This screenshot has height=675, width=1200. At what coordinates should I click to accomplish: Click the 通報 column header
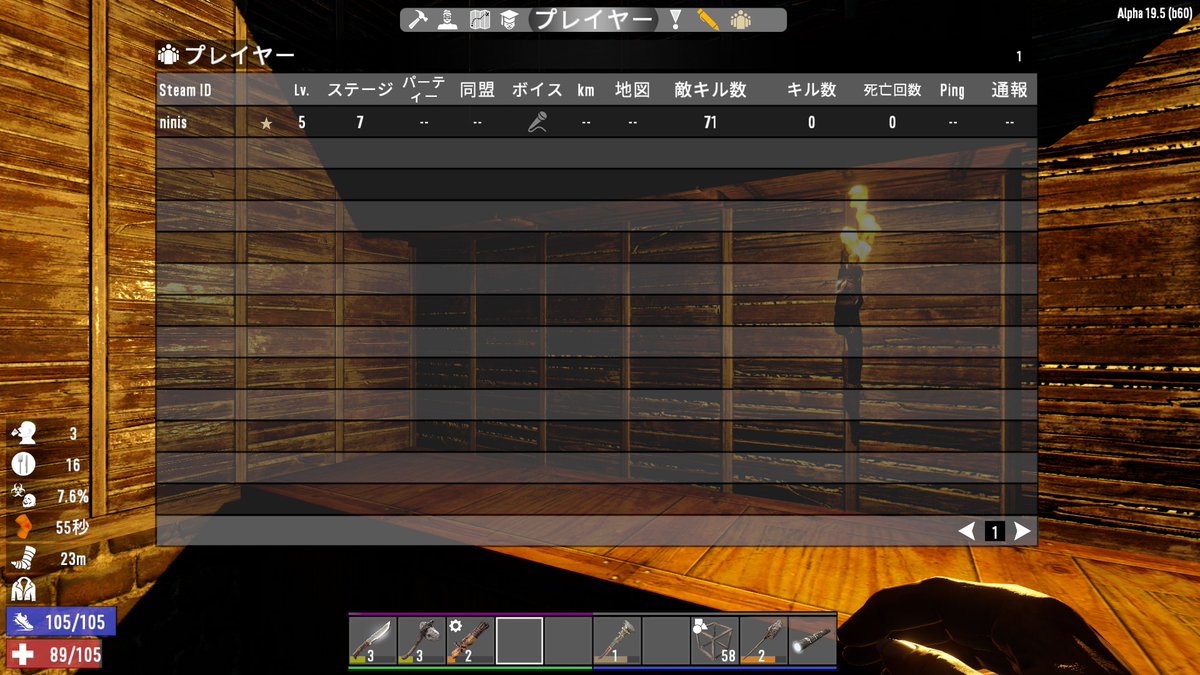pos(1009,90)
